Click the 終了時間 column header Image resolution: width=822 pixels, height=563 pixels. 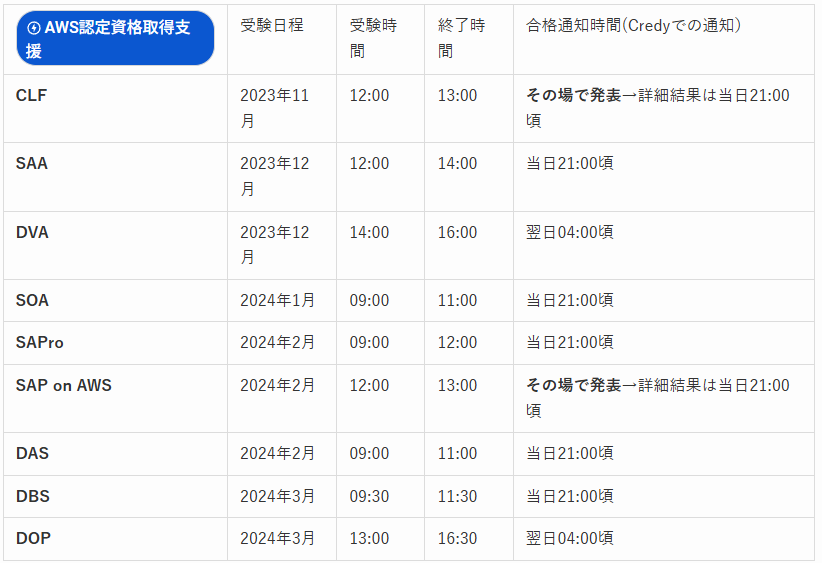461,38
